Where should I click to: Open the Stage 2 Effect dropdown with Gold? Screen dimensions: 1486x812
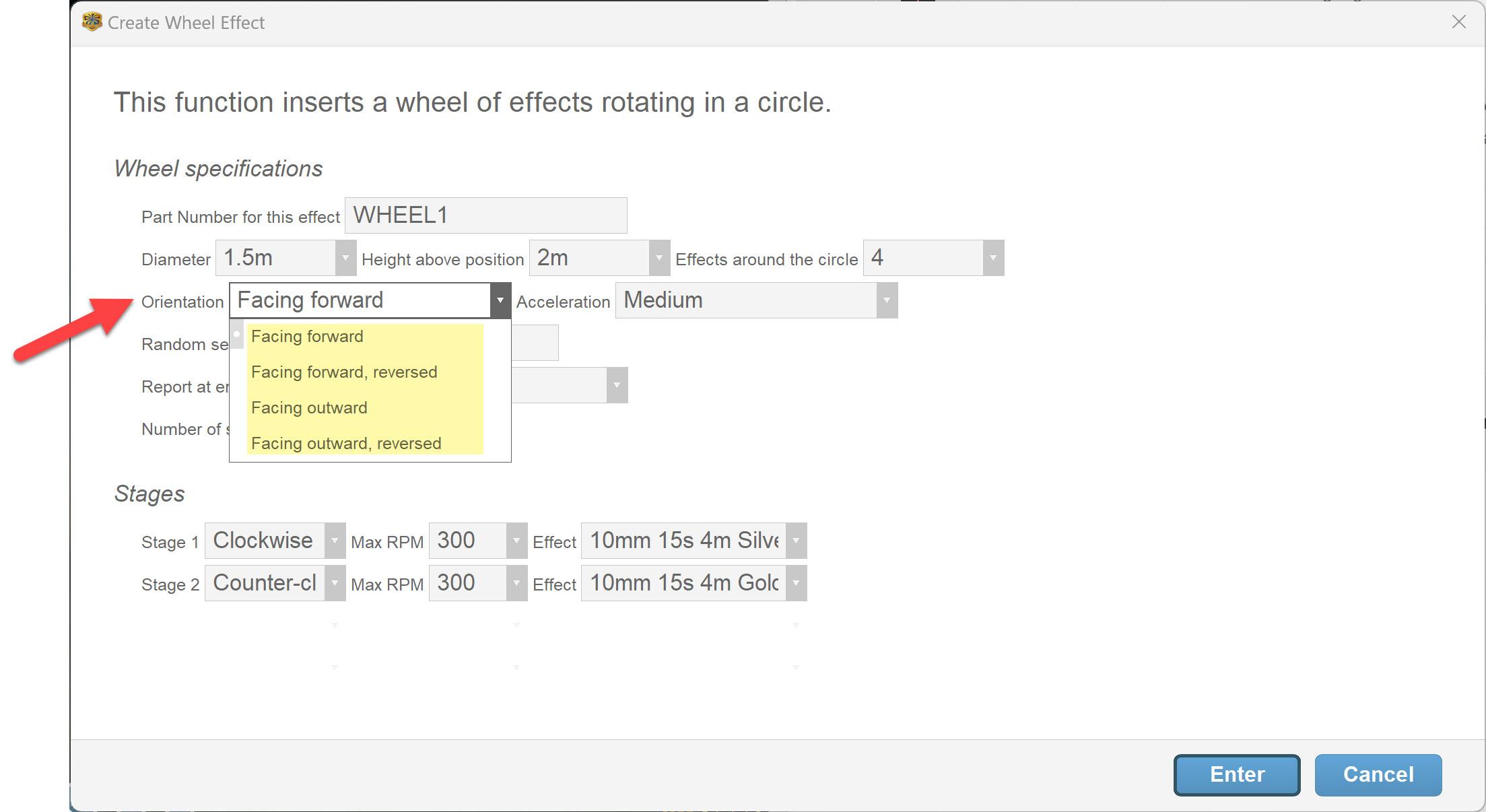[795, 583]
